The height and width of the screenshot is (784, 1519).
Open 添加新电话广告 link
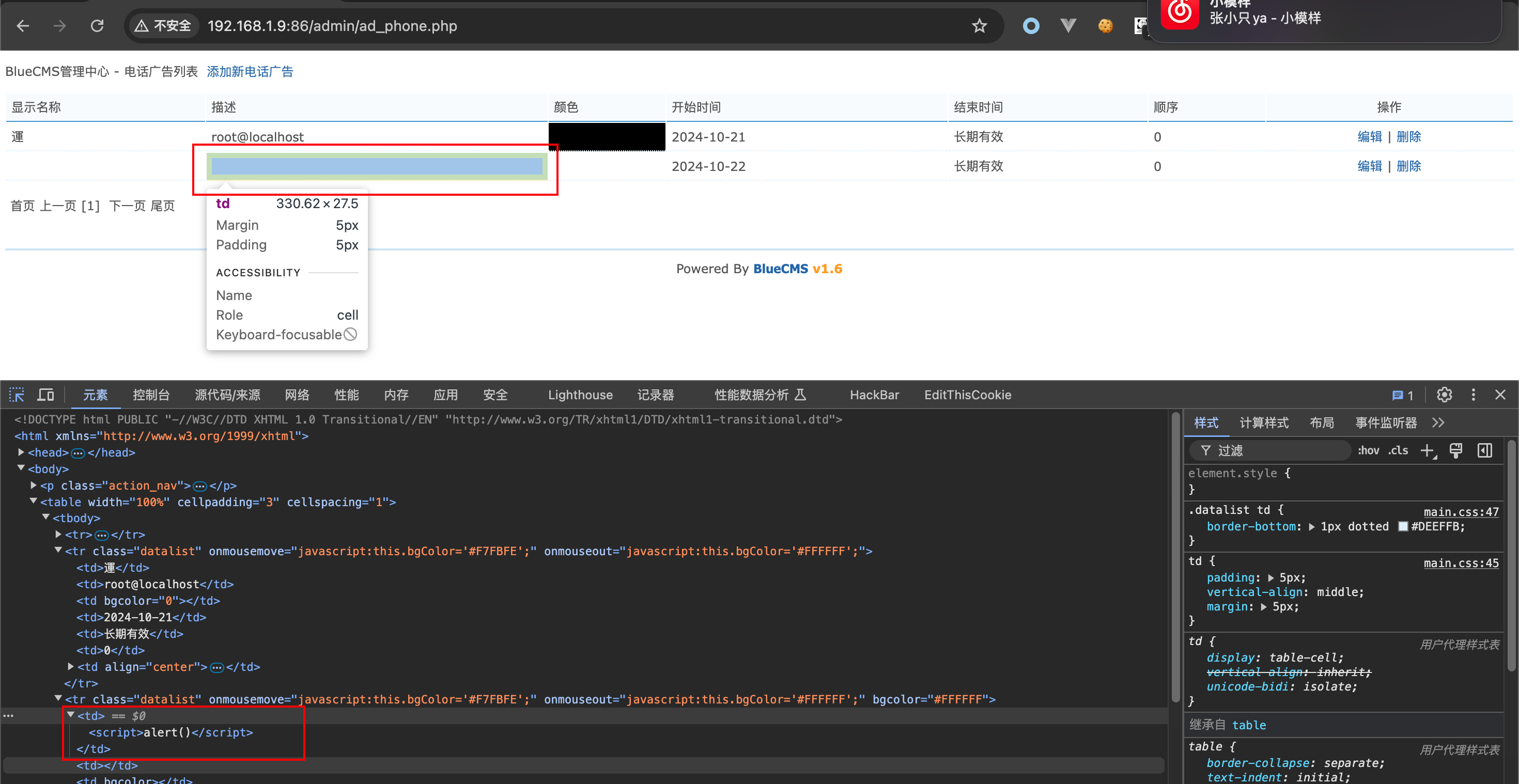pos(250,71)
